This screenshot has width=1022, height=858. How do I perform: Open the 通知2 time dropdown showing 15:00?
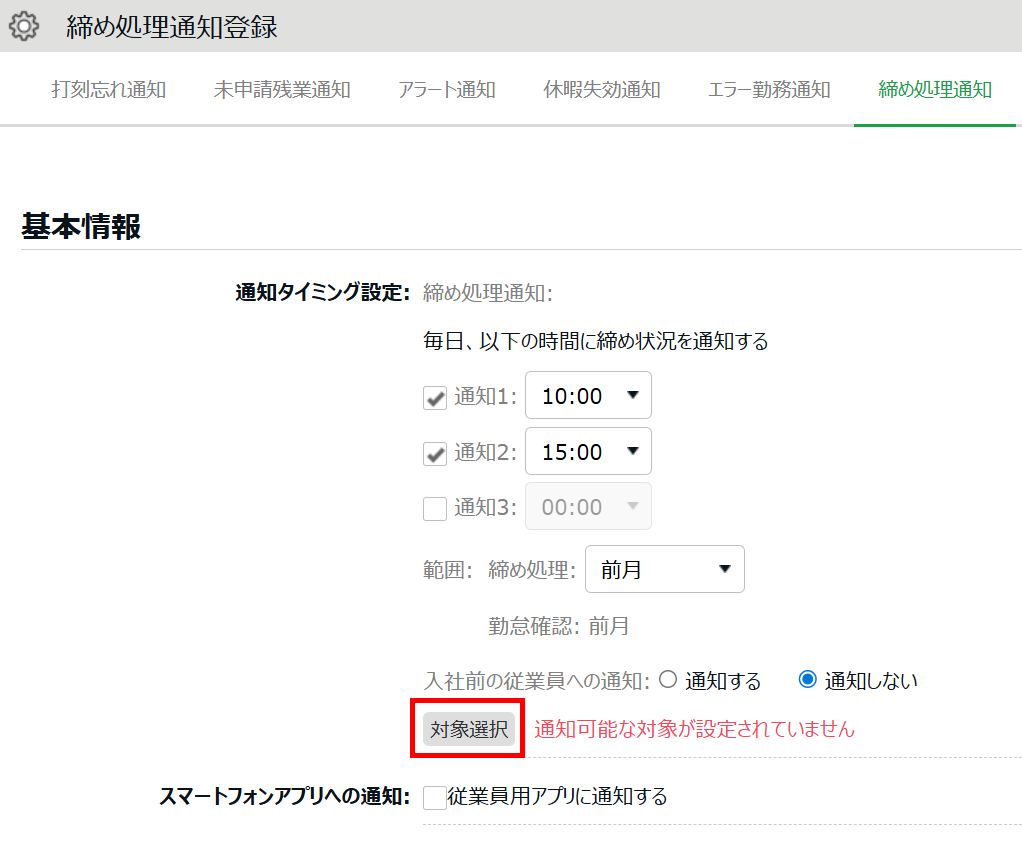(x=588, y=451)
